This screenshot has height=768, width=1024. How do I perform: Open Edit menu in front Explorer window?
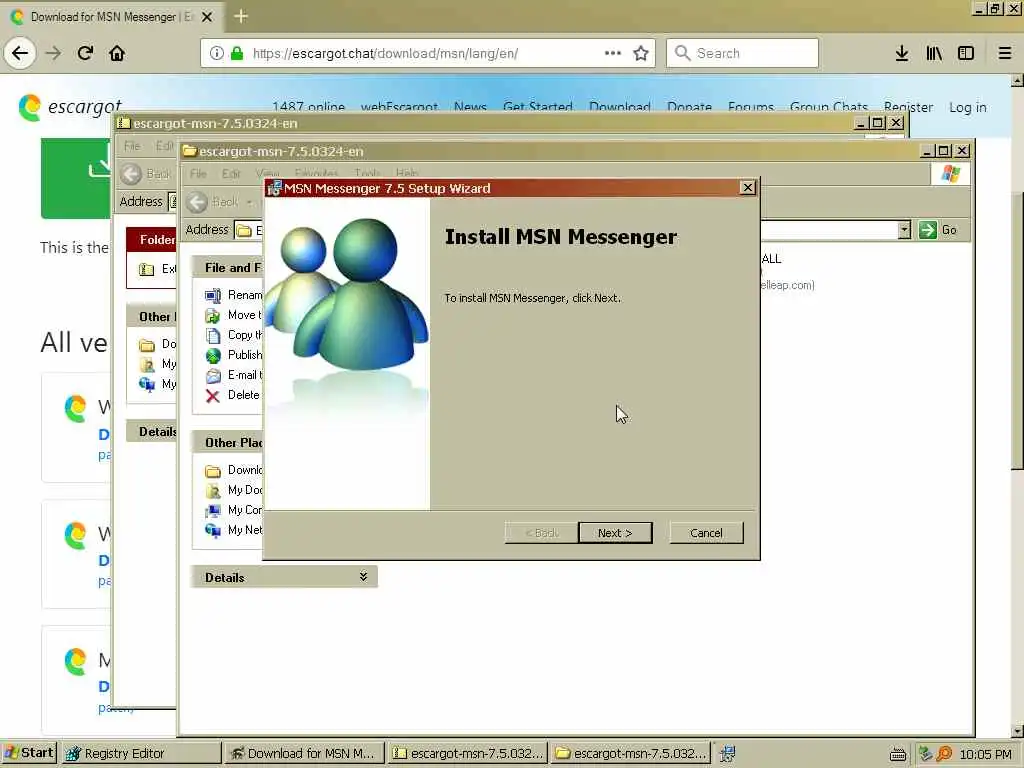231,174
